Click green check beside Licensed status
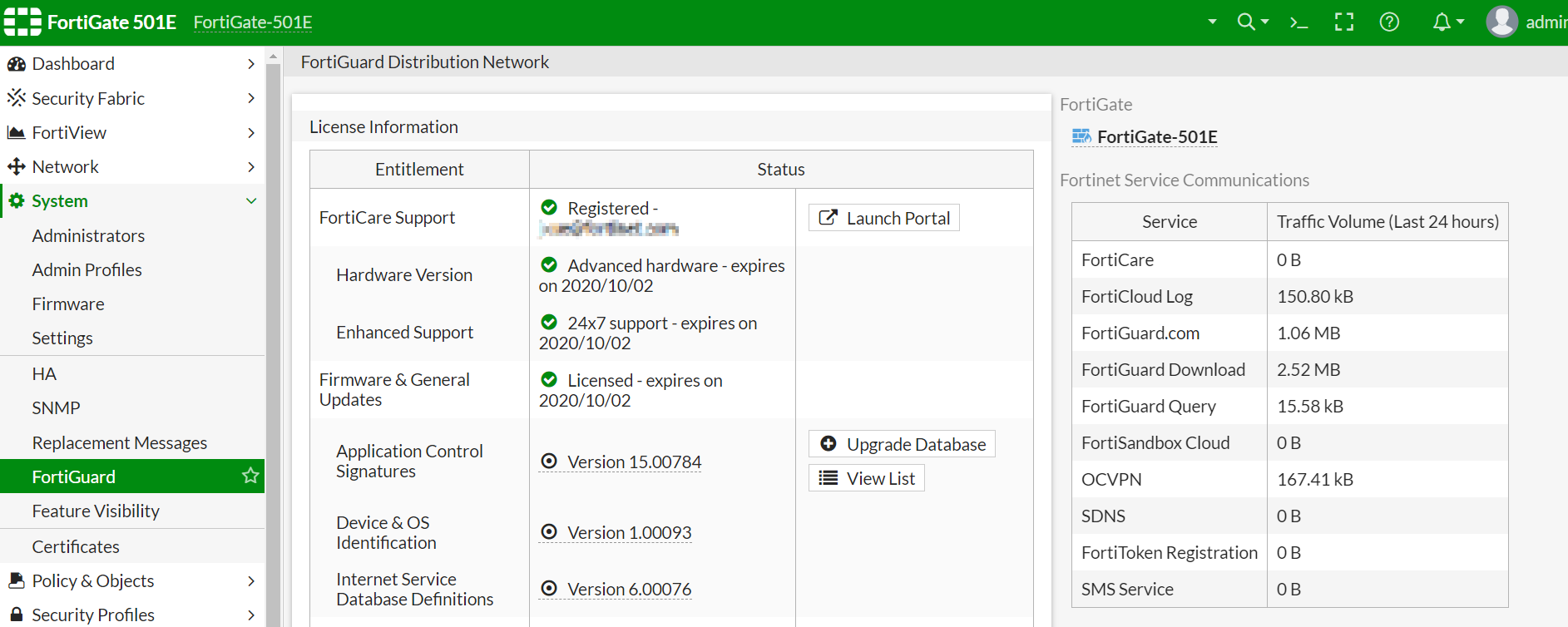1568x627 pixels. click(x=549, y=379)
